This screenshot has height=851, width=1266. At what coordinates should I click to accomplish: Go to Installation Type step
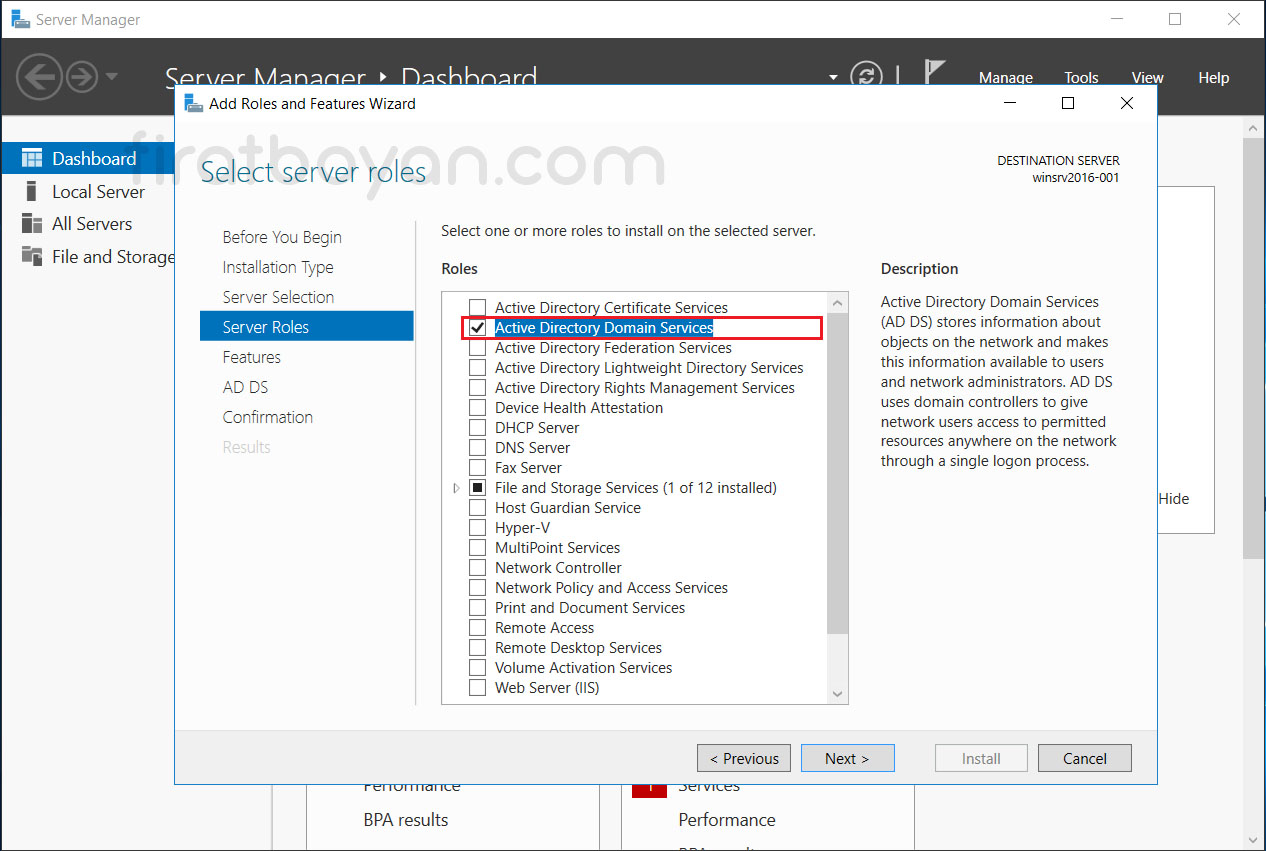click(x=278, y=267)
